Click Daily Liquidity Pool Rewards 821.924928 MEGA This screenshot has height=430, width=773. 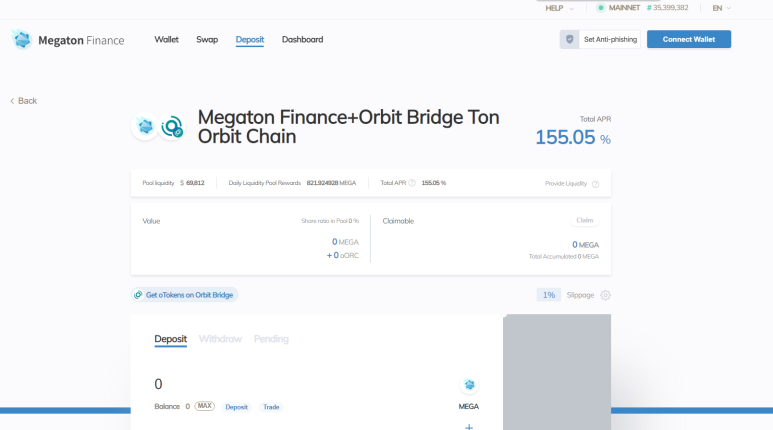tap(292, 183)
